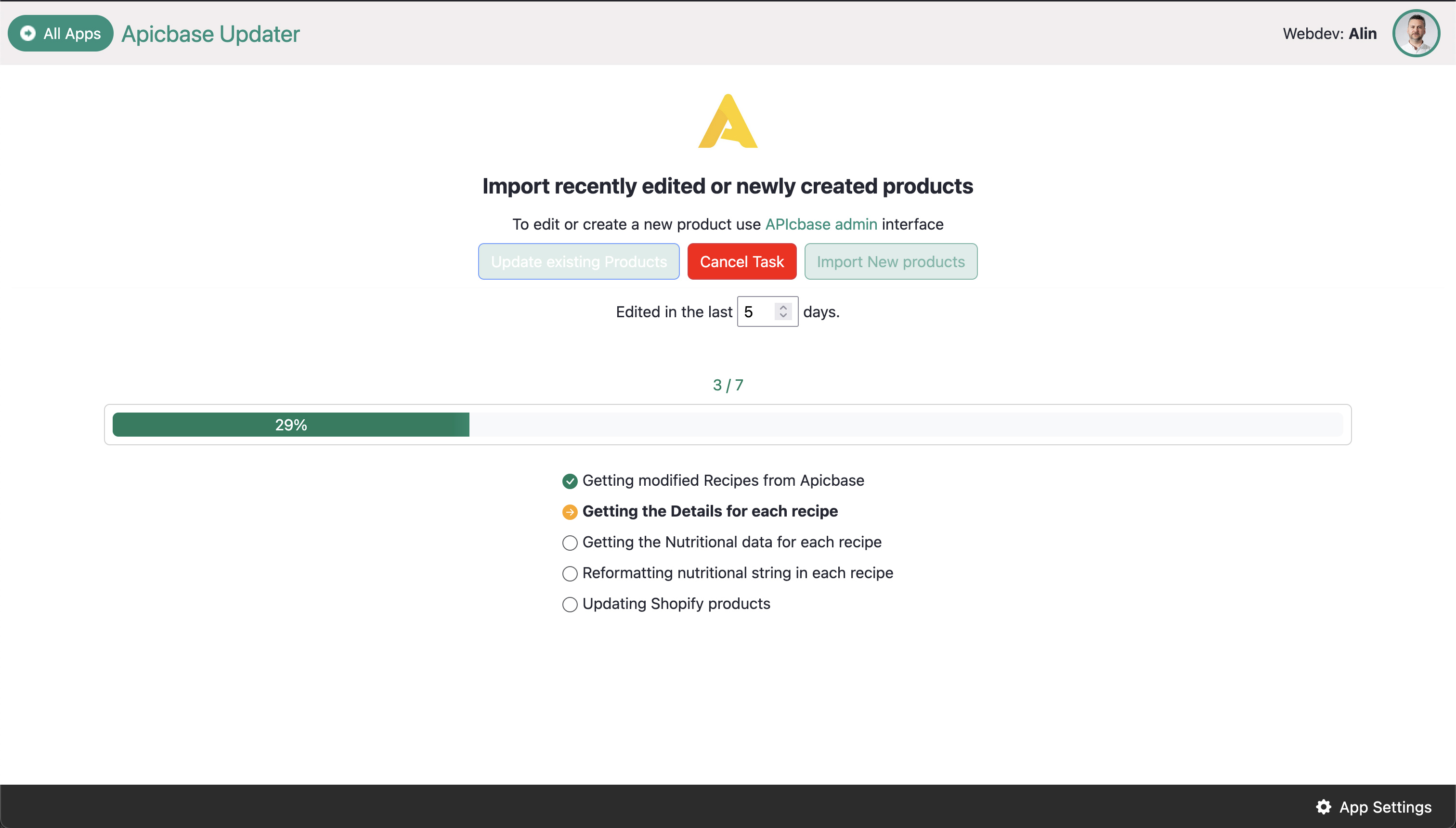Click the Import New products button
Screen dimensions: 1456x828
pos(891,261)
